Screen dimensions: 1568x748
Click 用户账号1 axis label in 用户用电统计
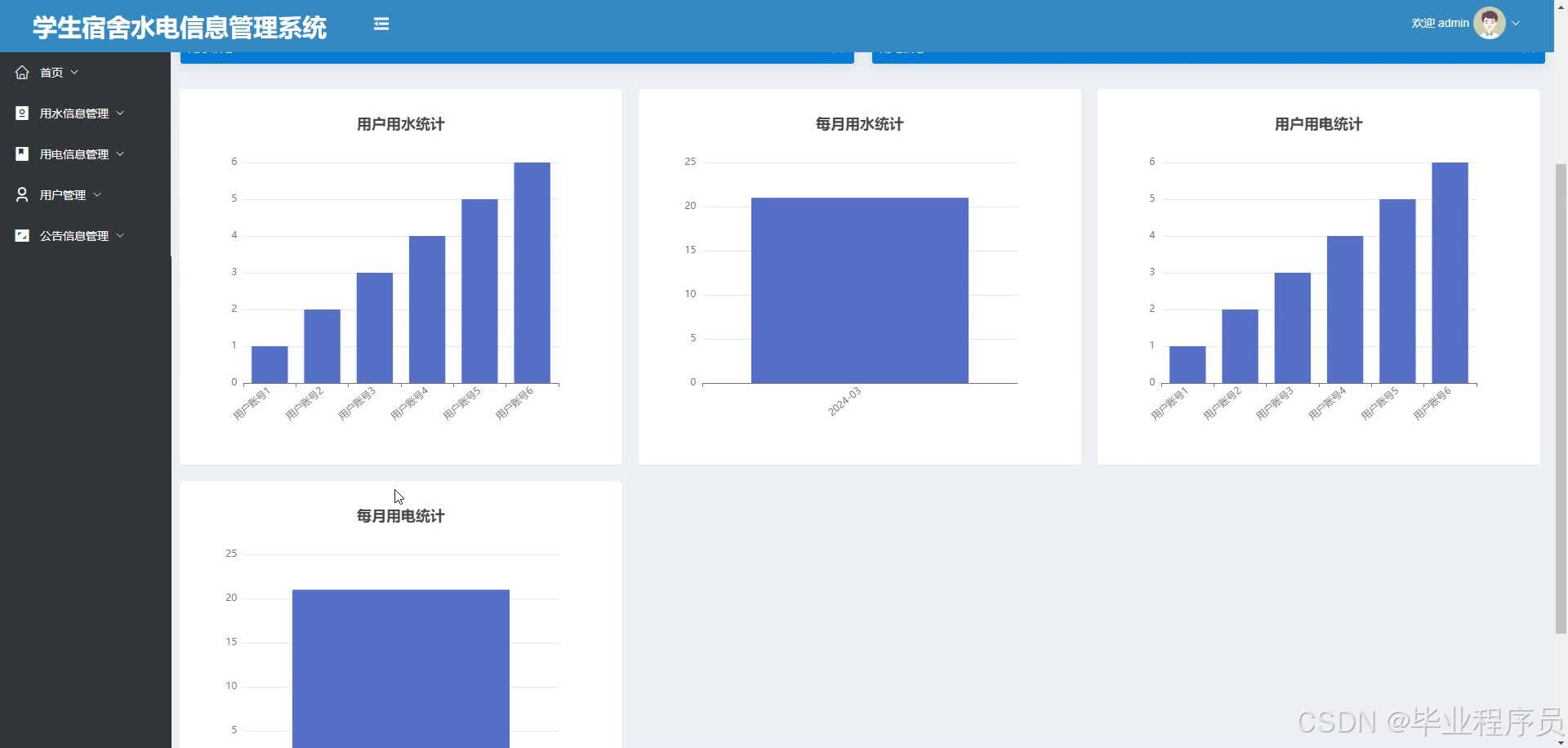1169,403
